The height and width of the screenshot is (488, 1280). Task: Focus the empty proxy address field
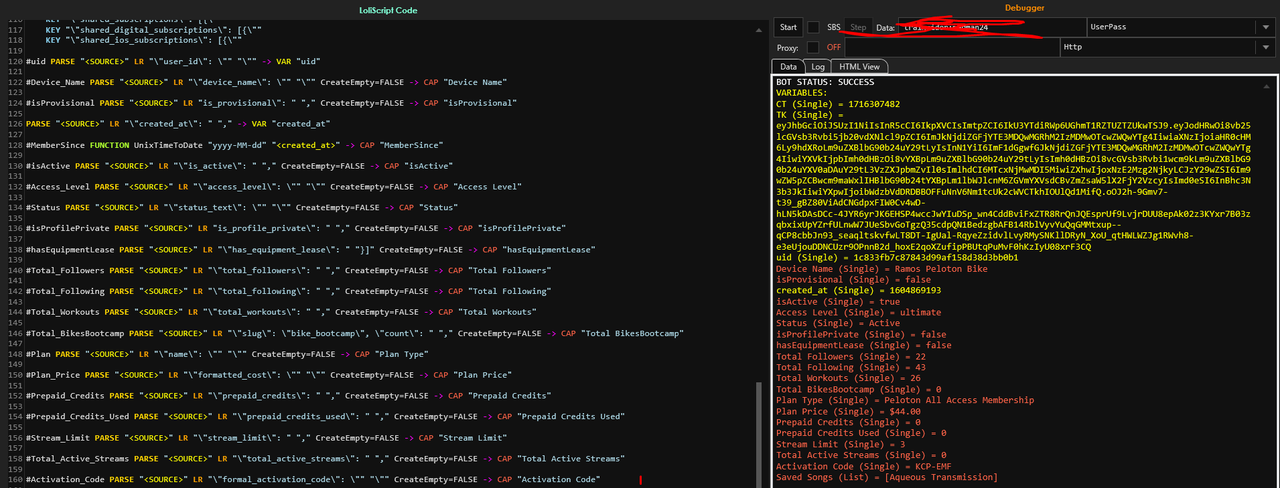[951, 47]
